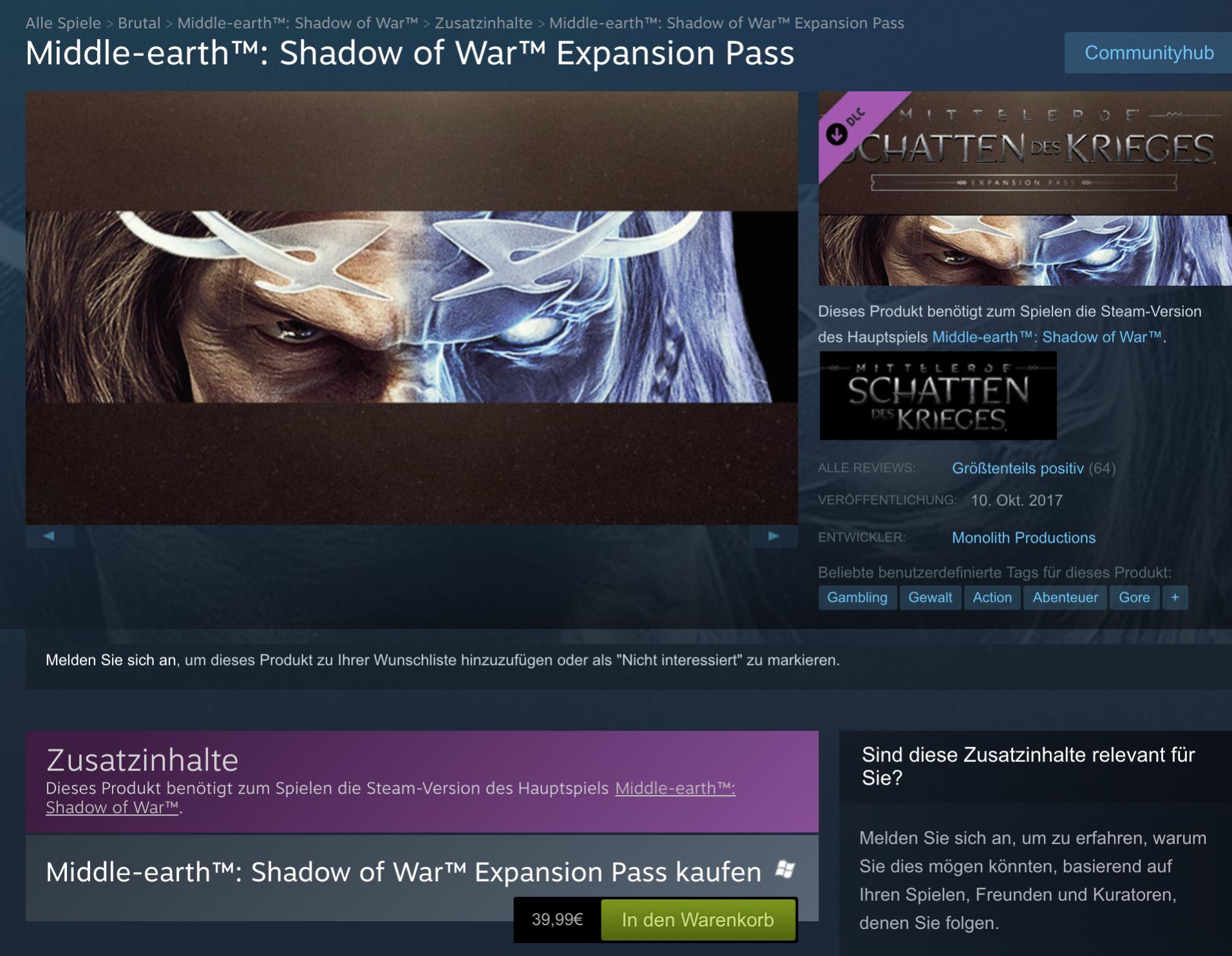This screenshot has height=956, width=1232.
Task: Select the Gewalt tag
Action: pyautogui.click(x=930, y=597)
